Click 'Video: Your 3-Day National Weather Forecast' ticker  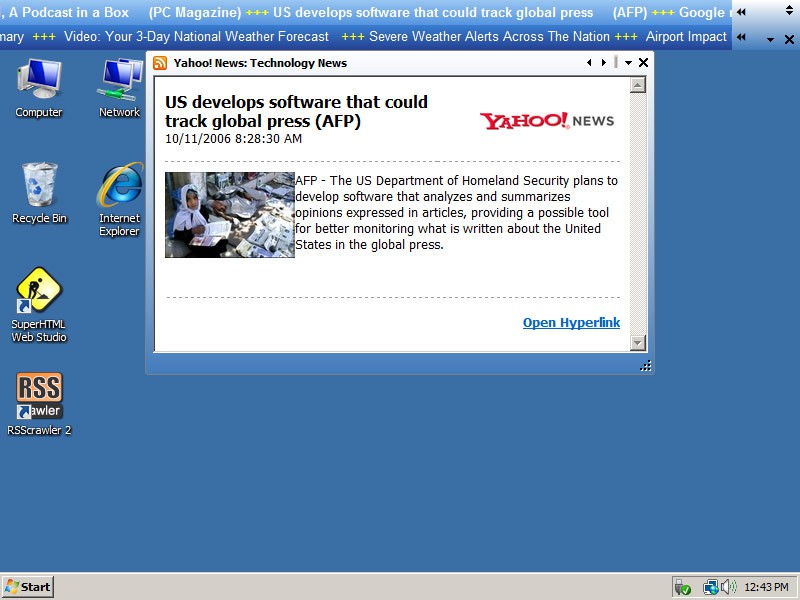tap(196, 37)
